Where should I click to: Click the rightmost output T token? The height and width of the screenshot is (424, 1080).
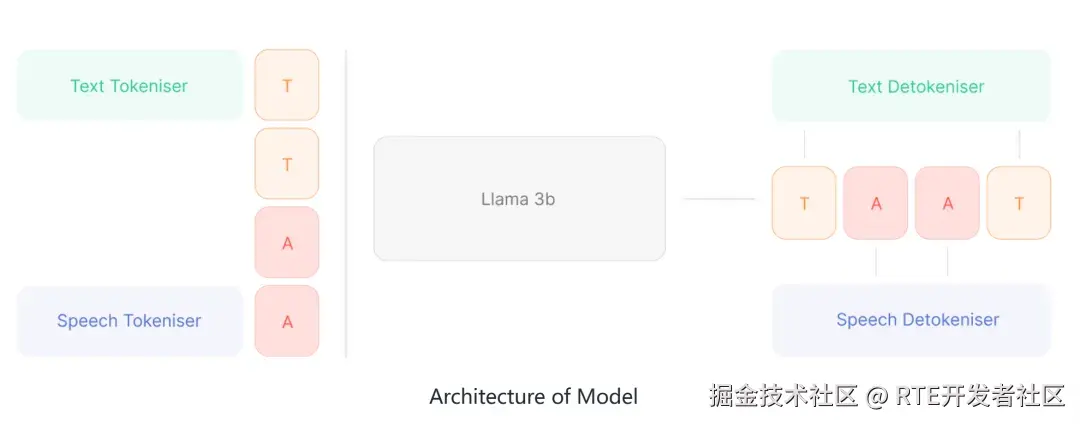coord(1019,203)
